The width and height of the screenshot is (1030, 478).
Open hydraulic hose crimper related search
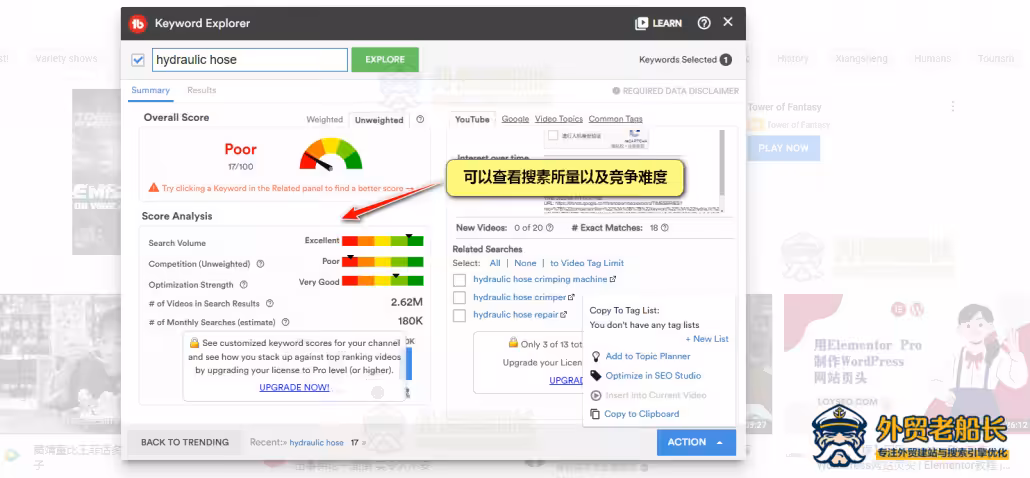point(520,297)
